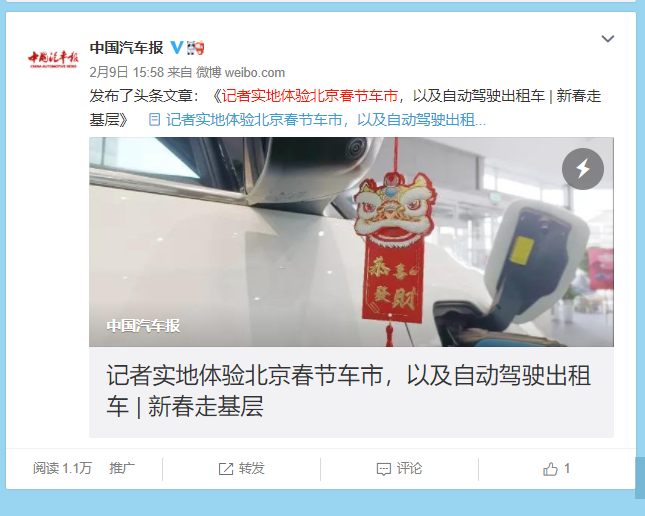Open the lion-dance ornament article thumbnail

351,242
